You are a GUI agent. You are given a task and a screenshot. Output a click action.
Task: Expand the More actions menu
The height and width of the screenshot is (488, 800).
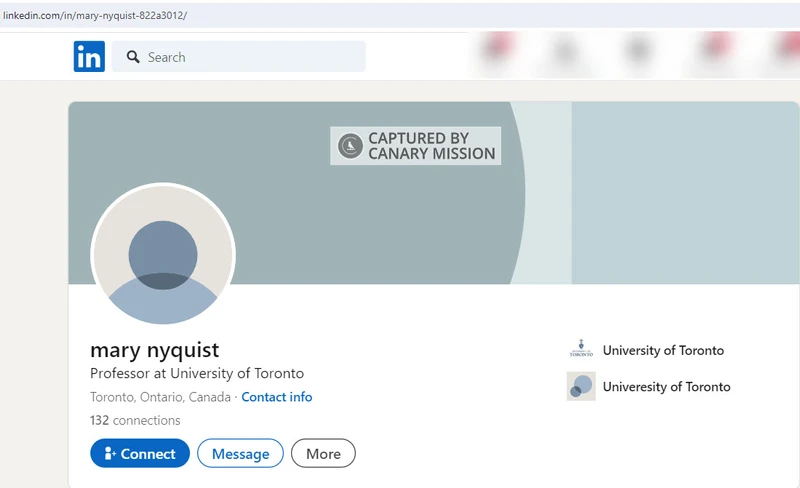[323, 453]
